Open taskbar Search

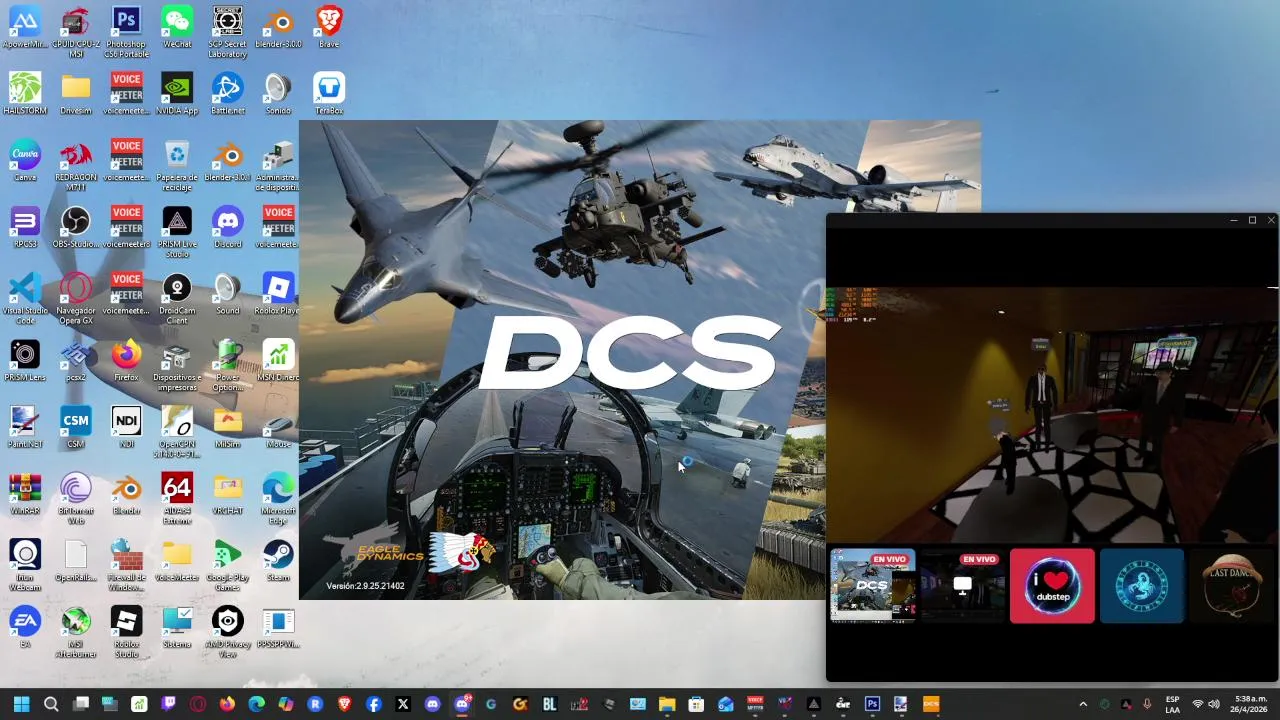click(x=51, y=704)
